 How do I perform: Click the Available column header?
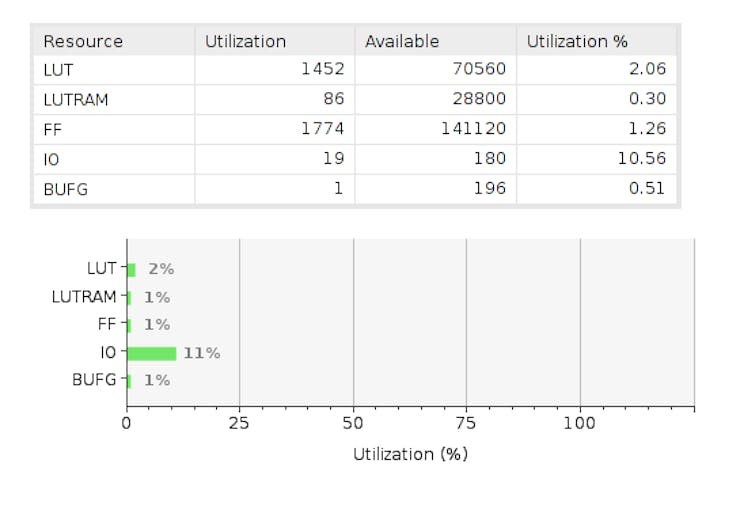point(402,41)
